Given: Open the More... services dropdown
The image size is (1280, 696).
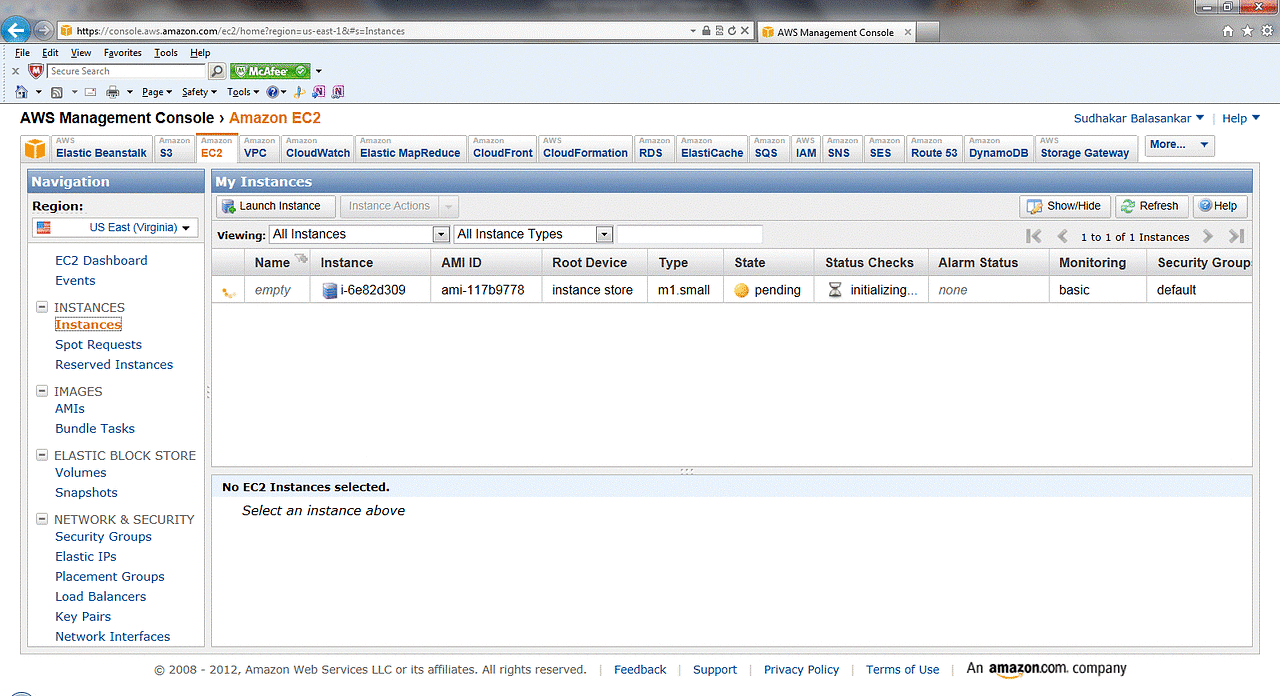Looking at the screenshot, I should [x=1179, y=145].
